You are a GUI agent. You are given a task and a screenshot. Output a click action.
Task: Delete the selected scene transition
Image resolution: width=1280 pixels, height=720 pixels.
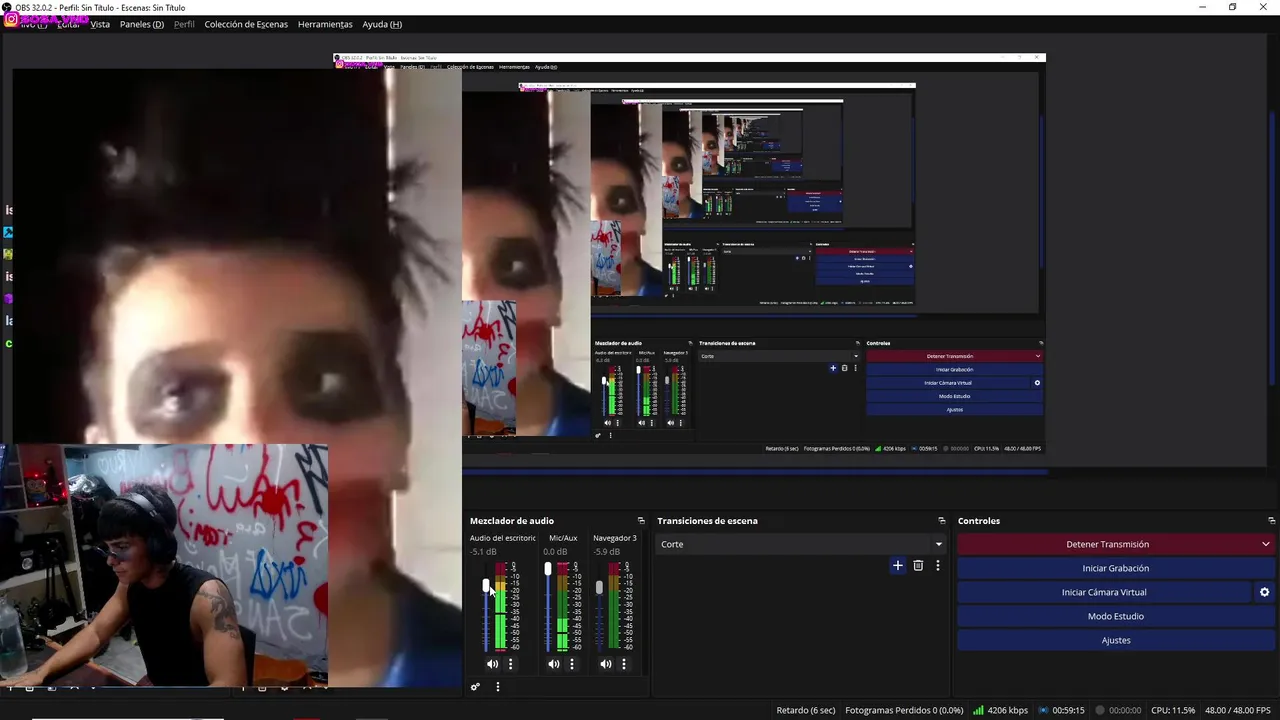(x=918, y=566)
